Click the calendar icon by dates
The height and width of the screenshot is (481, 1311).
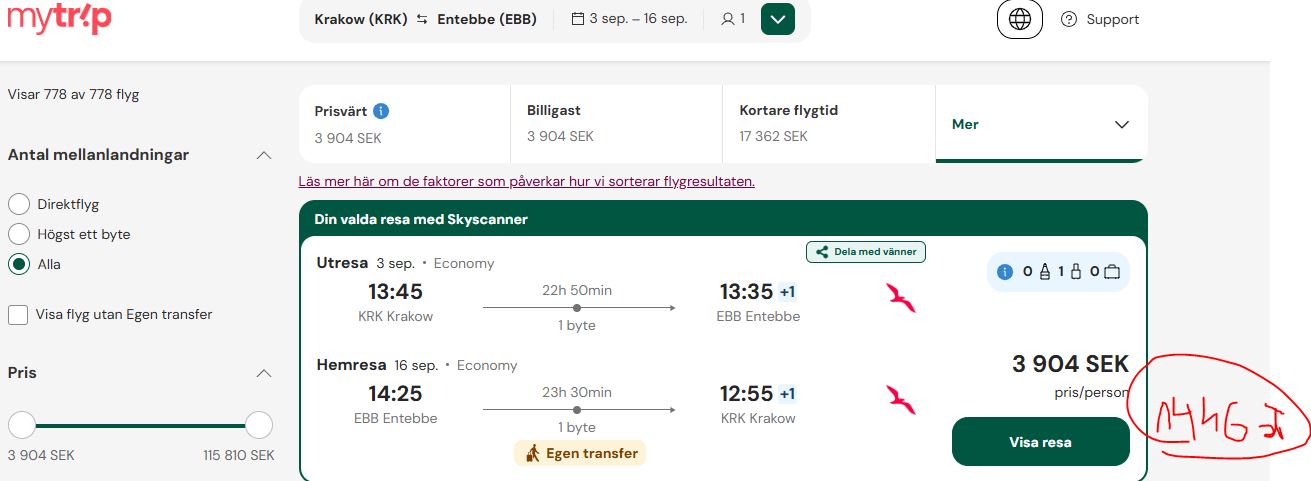[x=577, y=19]
